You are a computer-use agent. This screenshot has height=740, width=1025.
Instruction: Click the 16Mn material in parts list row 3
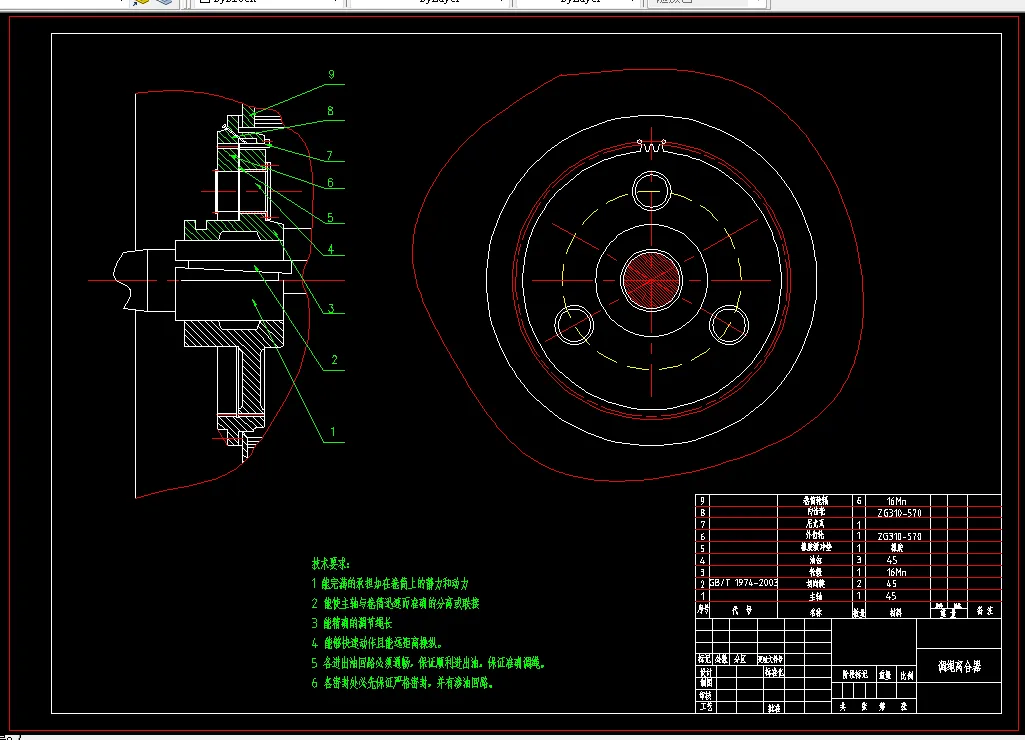(896, 572)
